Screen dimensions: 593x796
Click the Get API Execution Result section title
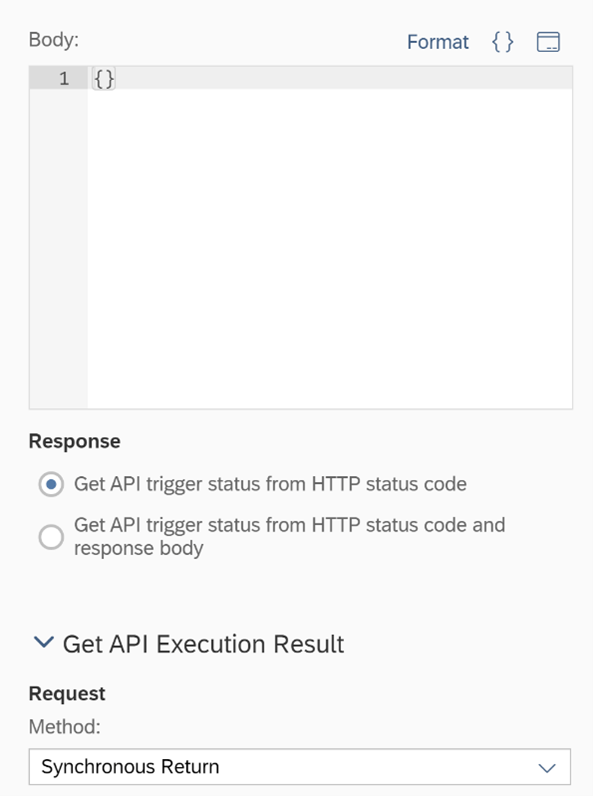pyautogui.click(x=203, y=644)
